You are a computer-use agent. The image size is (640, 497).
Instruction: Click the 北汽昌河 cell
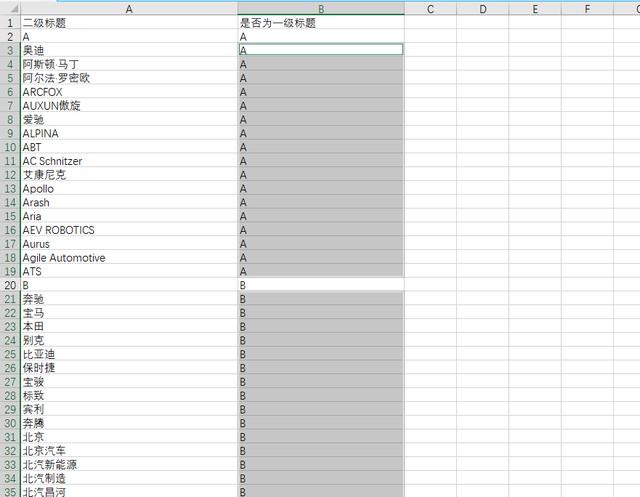[129, 492]
